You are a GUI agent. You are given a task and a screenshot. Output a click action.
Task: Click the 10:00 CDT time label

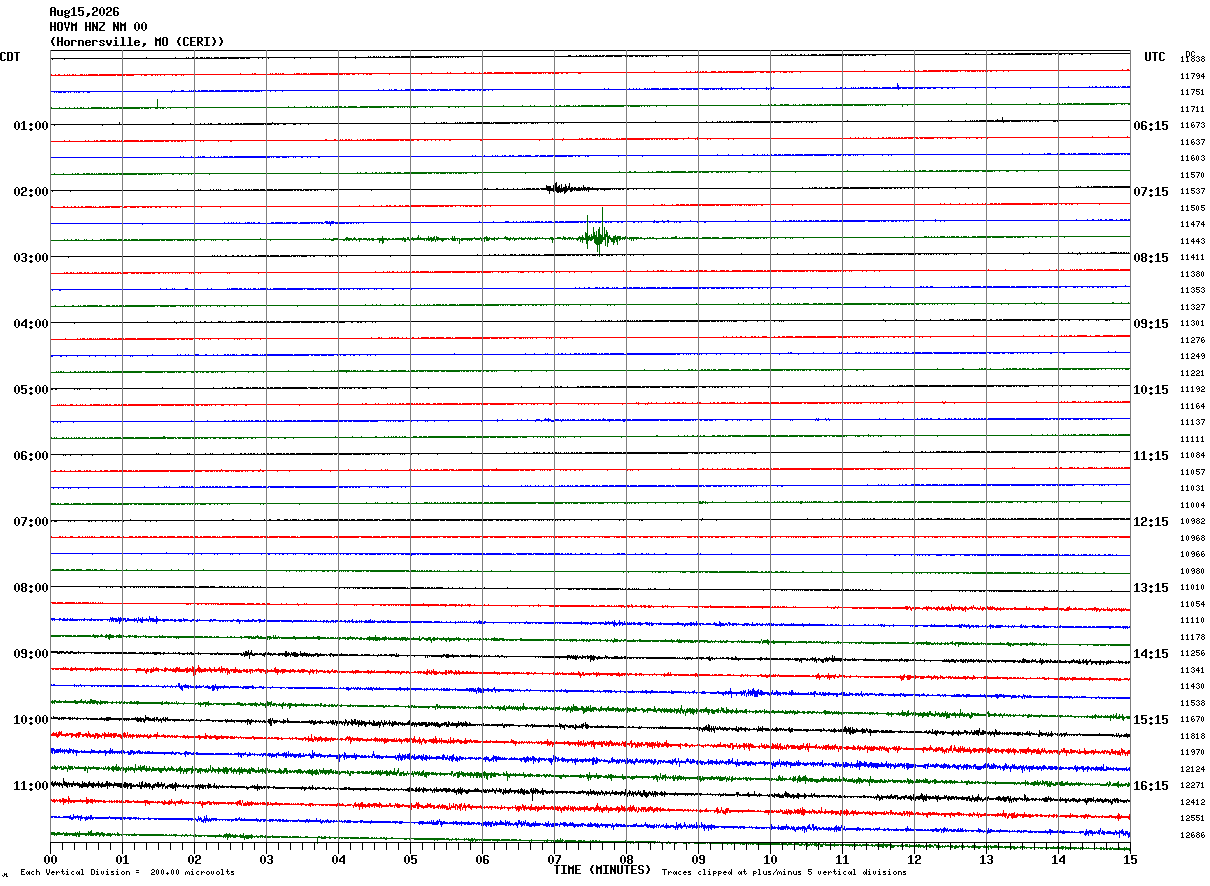click(x=31, y=720)
